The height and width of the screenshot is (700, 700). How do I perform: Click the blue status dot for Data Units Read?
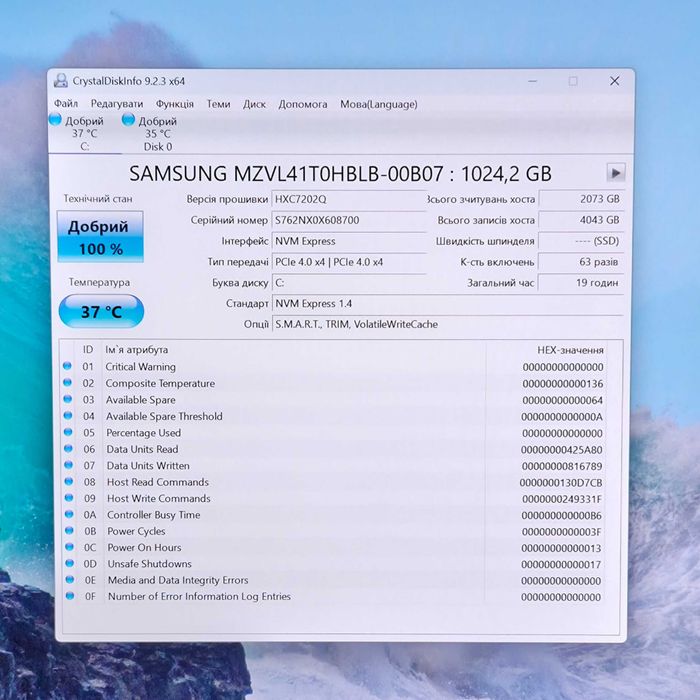tap(68, 448)
